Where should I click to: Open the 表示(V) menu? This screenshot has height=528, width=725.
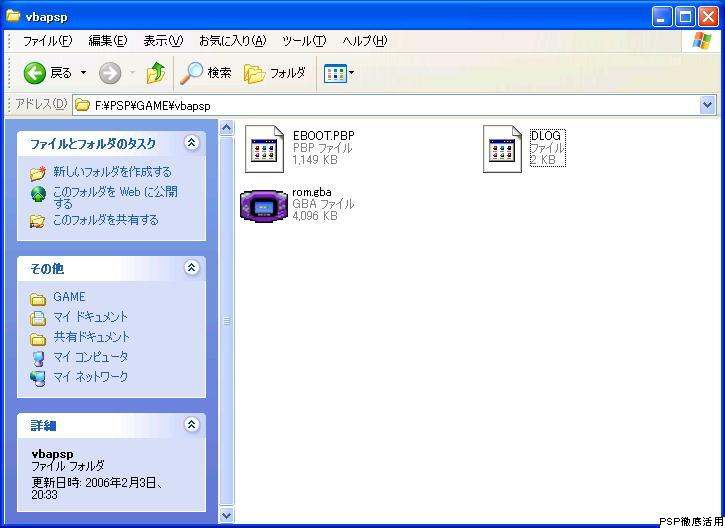pyautogui.click(x=163, y=41)
